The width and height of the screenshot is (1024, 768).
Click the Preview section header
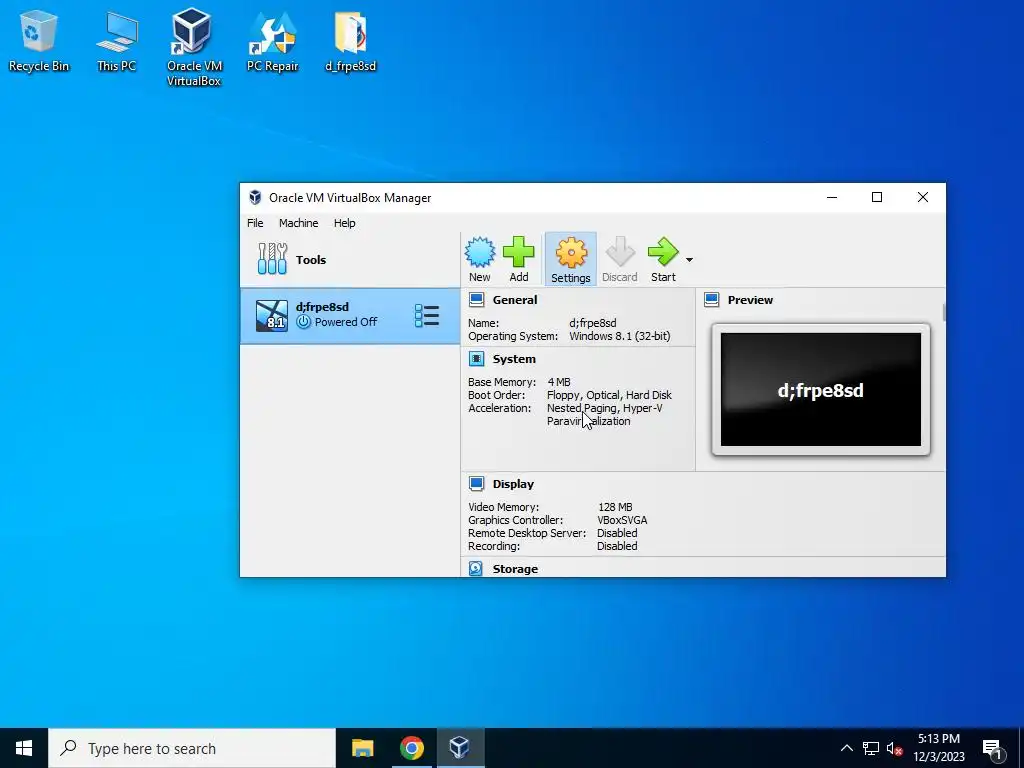pos(750,300)
